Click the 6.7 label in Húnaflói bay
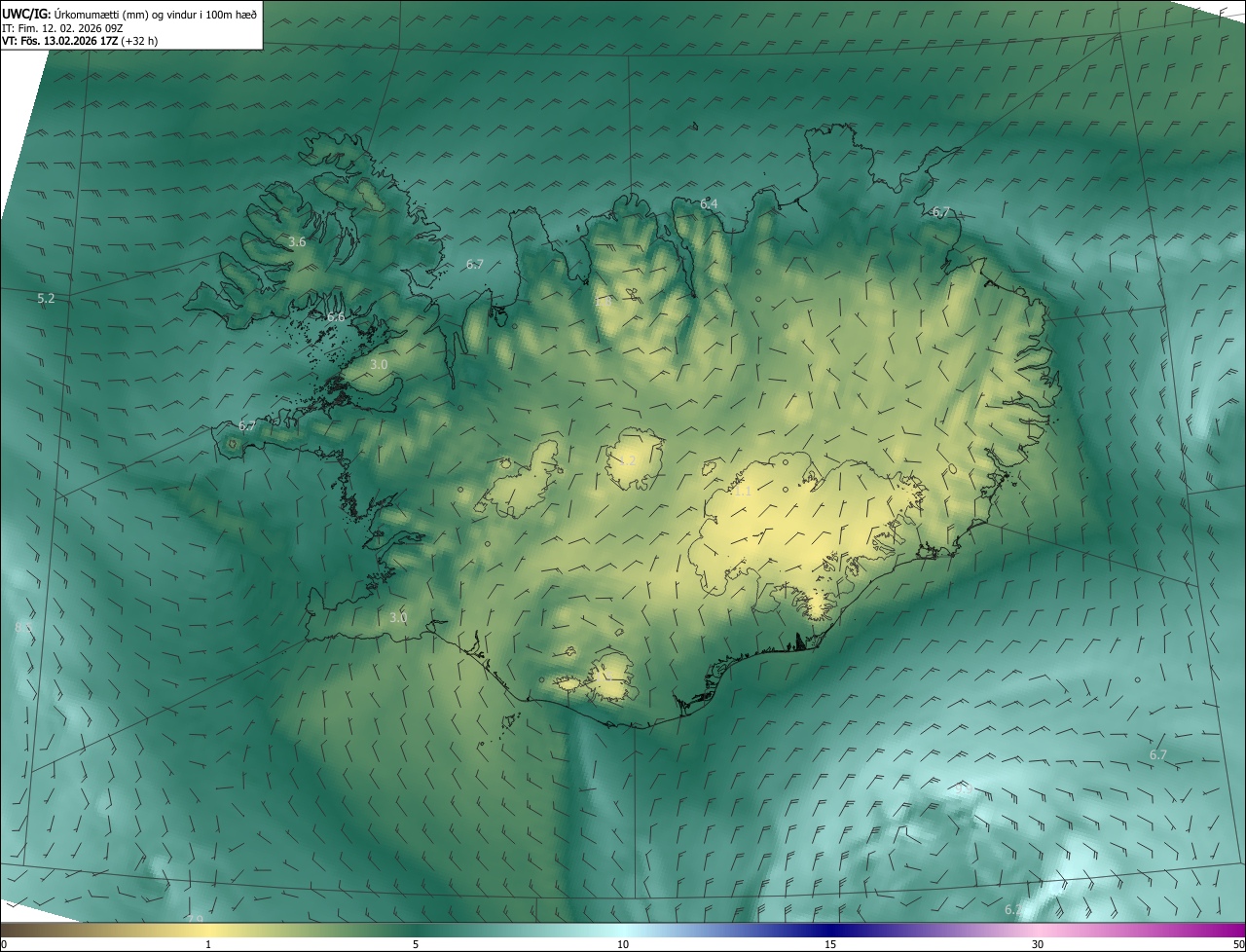Image resolution: width=1246 pixels, height=952 pixels. 475,264
